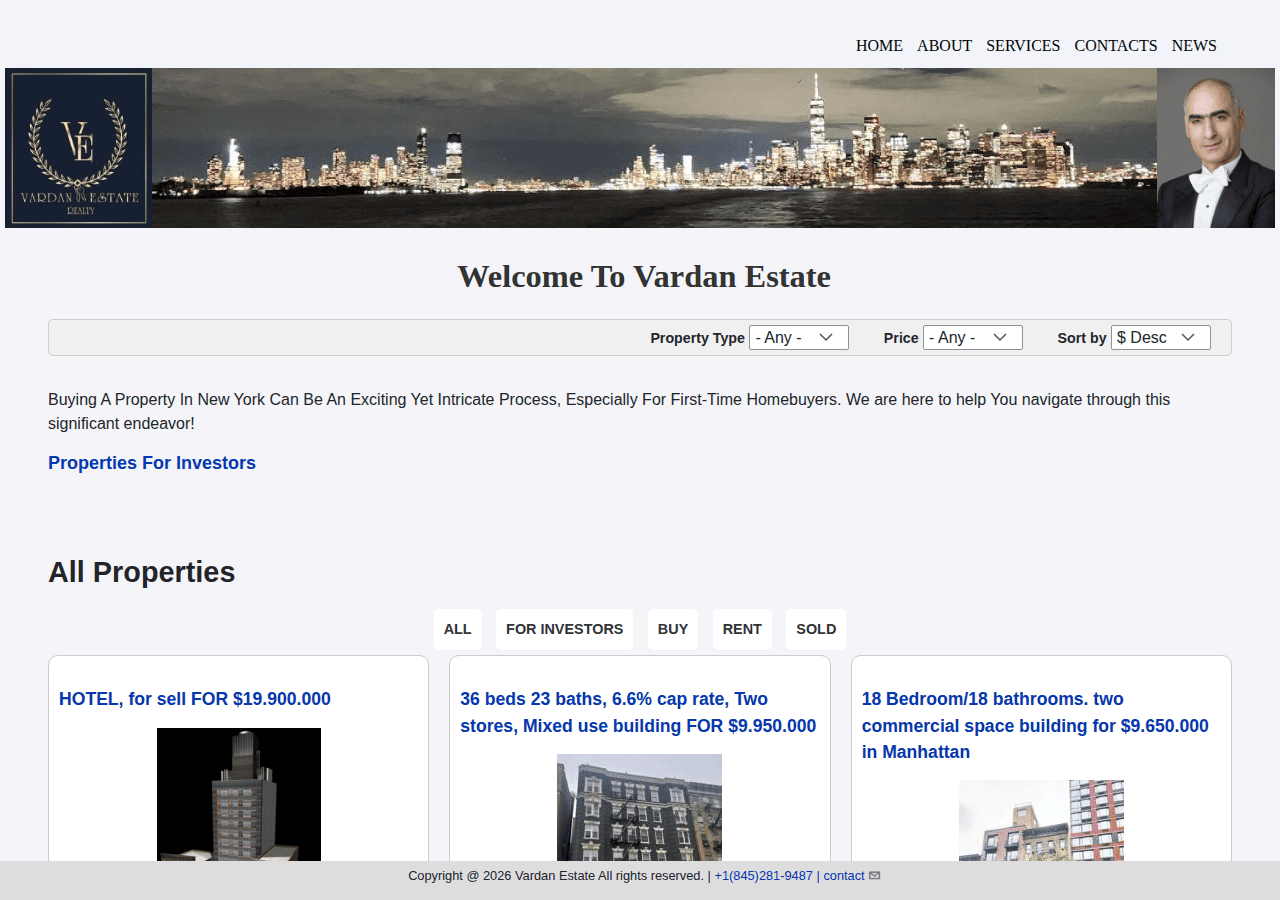The image size is (1280, 900).
Task: Open the Sort by dropdown
Action: coord(1161,338)
